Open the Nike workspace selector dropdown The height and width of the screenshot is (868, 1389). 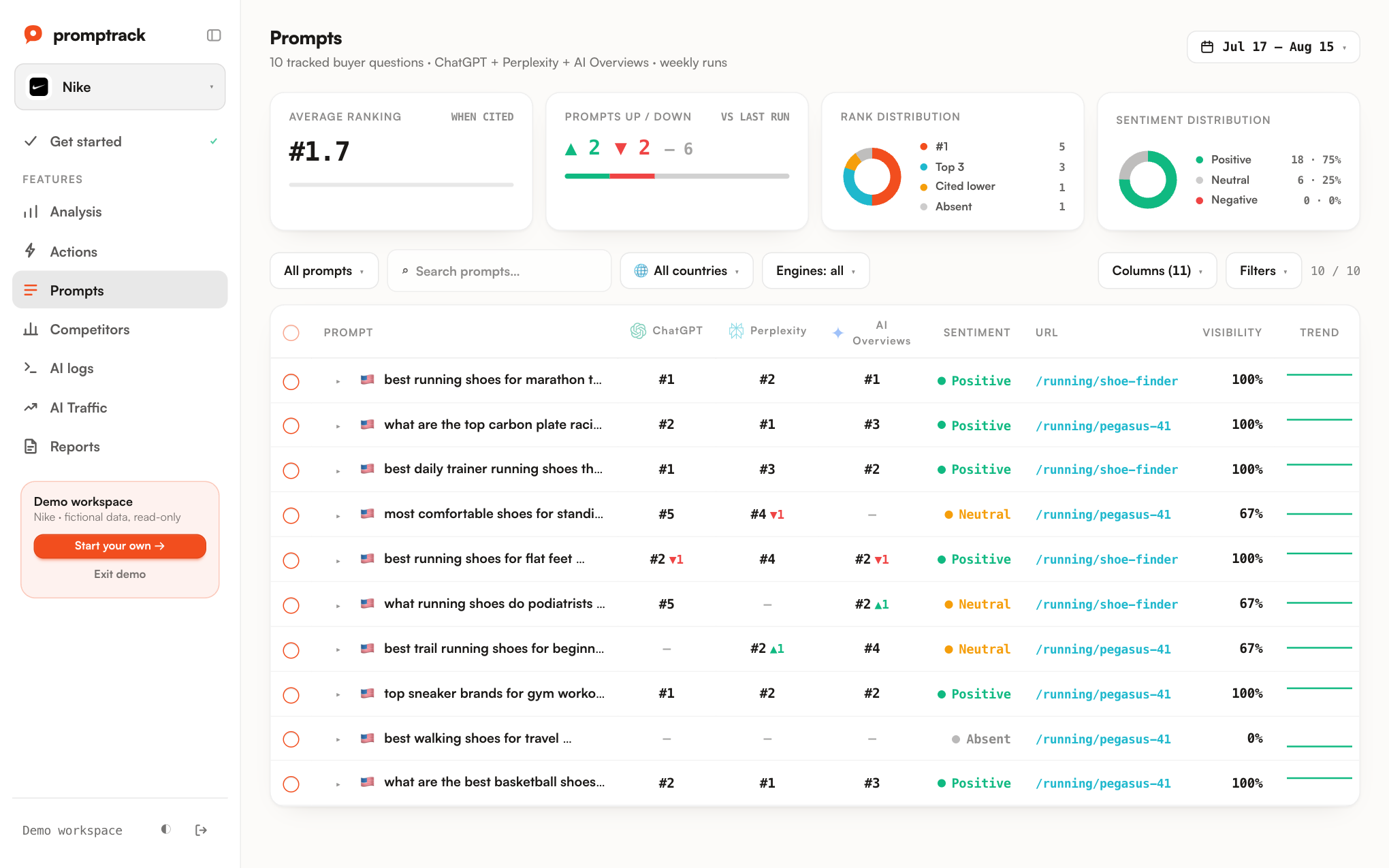tap(120, 87)
